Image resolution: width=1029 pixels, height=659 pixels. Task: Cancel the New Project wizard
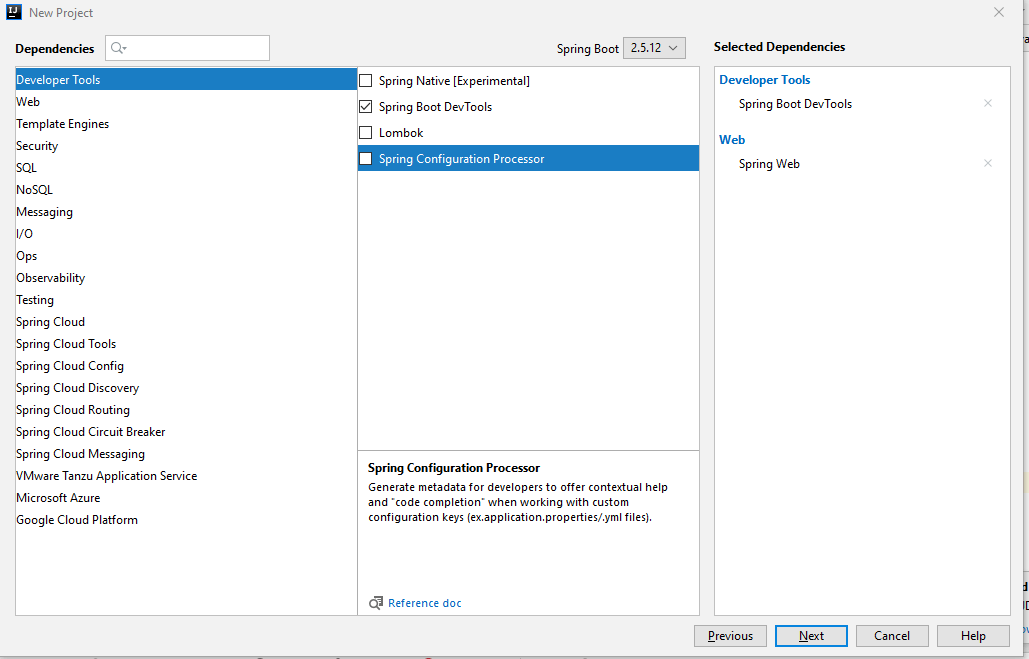click(x=892, y=635)
